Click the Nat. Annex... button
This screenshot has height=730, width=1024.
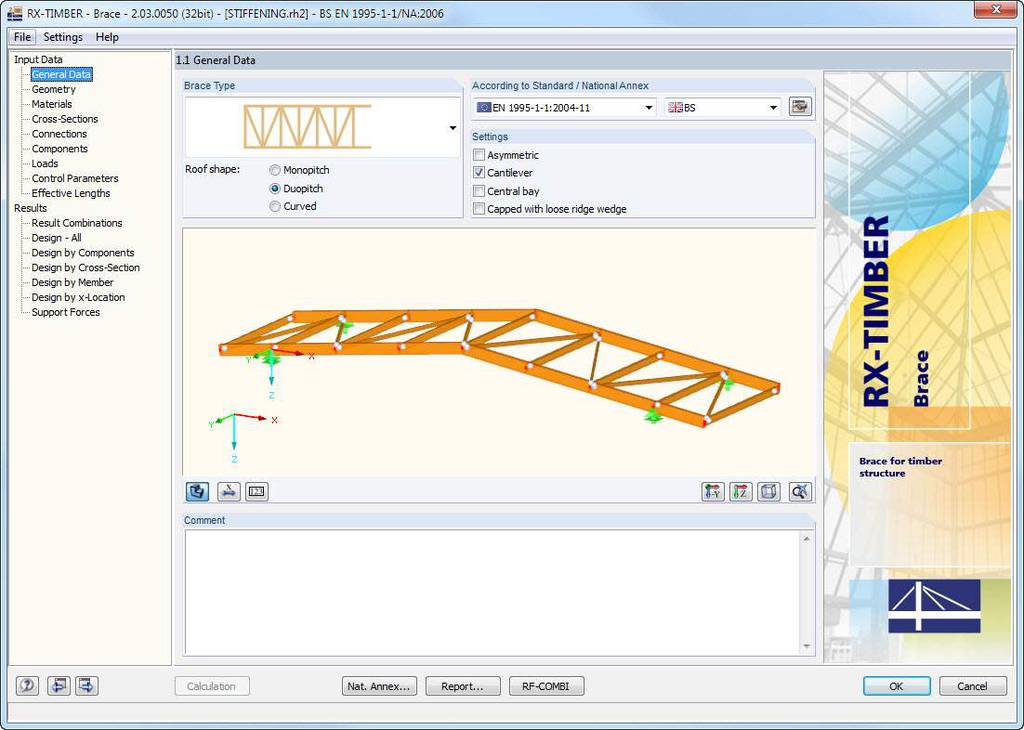[379, 686]
